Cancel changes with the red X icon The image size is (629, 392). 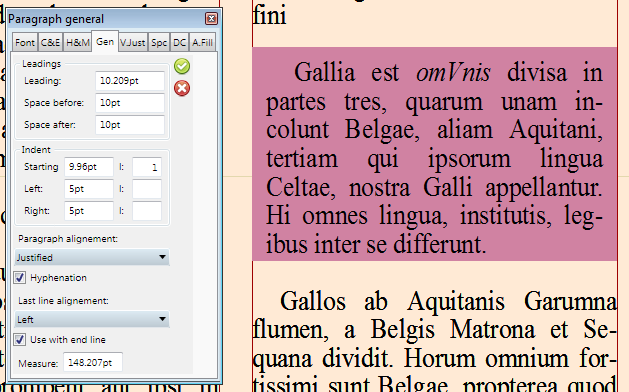pyautogui.click(x=182, y=88)
